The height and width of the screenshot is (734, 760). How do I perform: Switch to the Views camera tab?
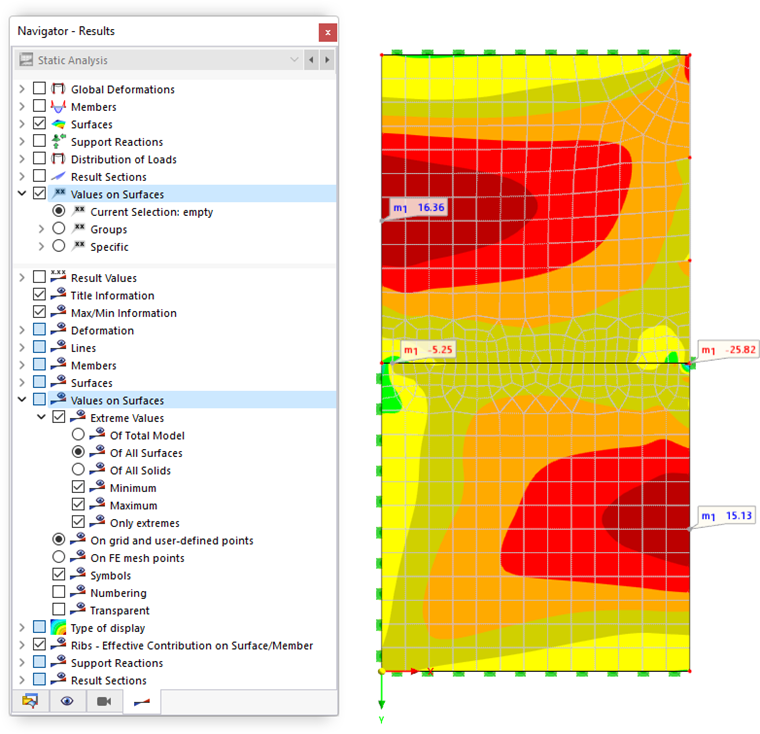[x=104, y=701]
